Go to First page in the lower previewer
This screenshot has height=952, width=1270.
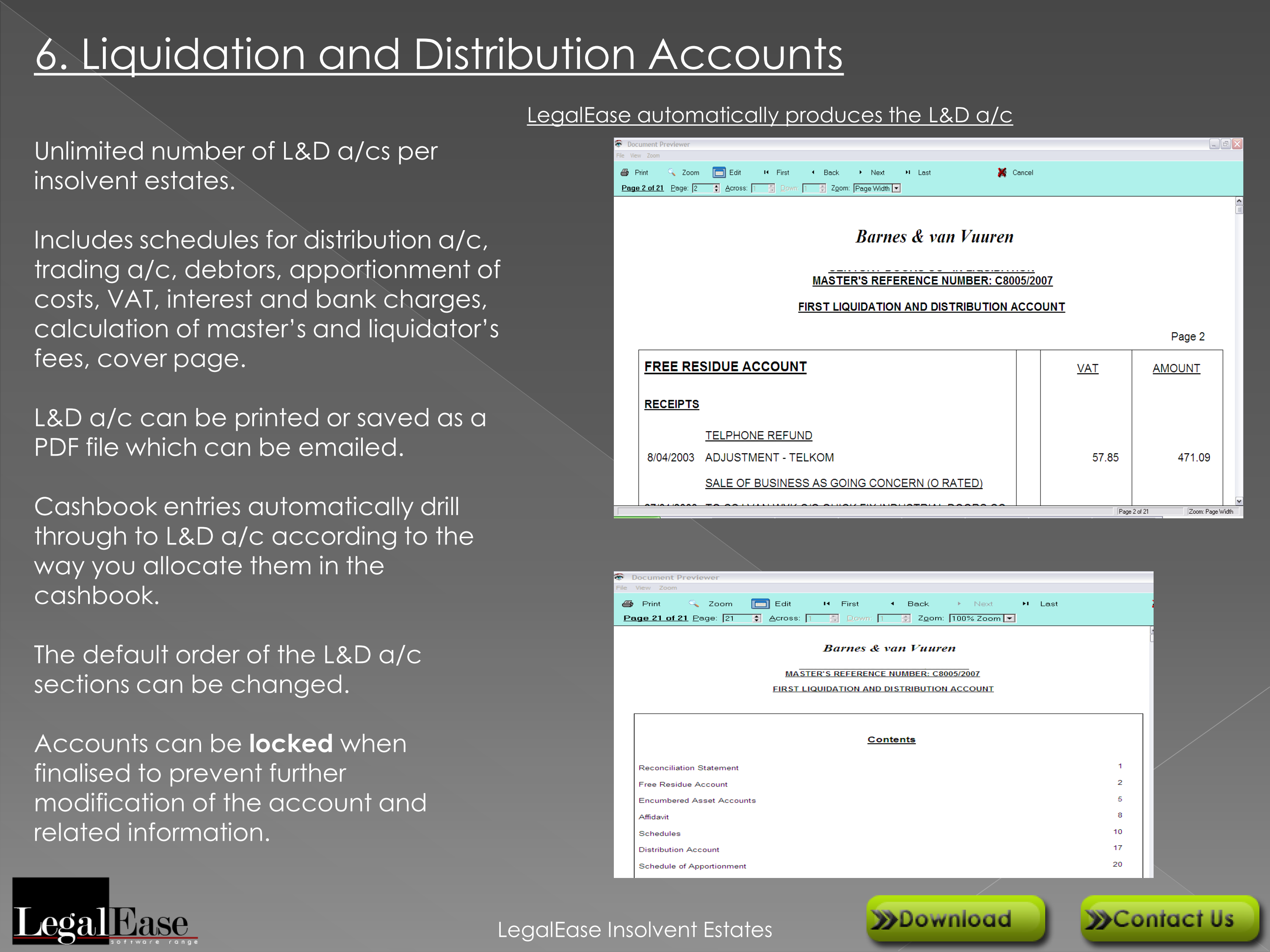click(x=827, y=604)
